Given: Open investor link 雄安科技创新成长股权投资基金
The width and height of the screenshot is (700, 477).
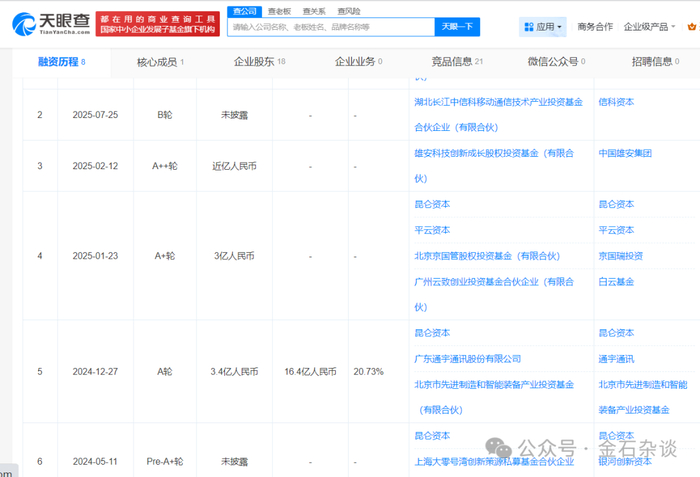Looking at the screenshot, I should pos(494,153).
